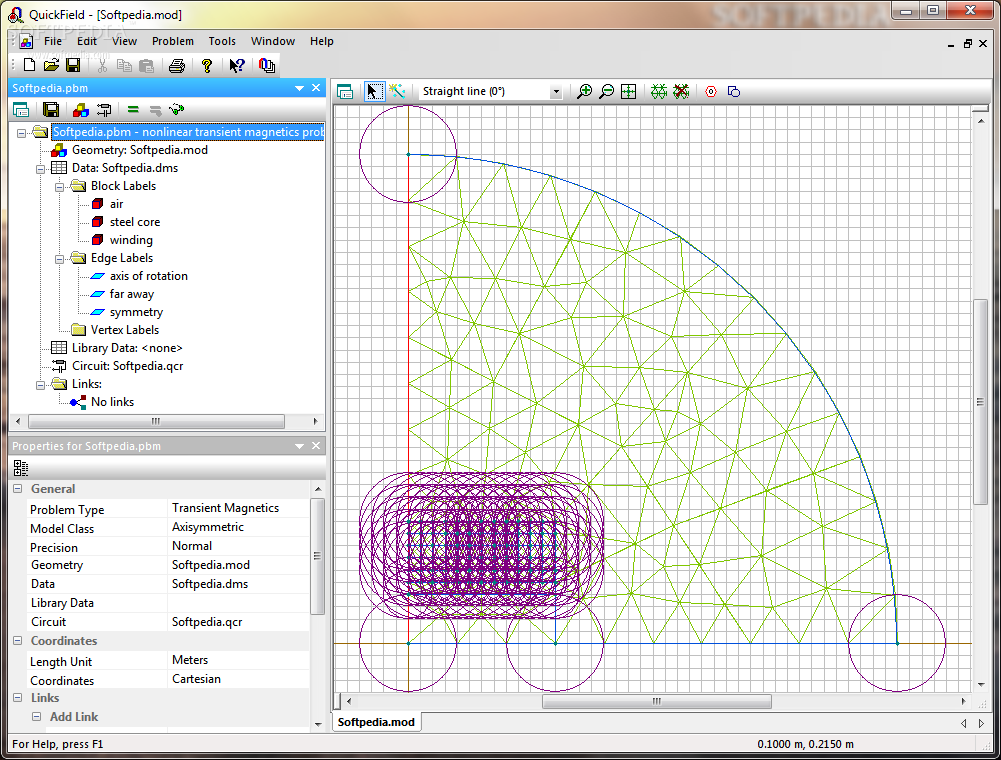
Task: Close the Softpedia.pbm panel
Action: coord(316,87)
